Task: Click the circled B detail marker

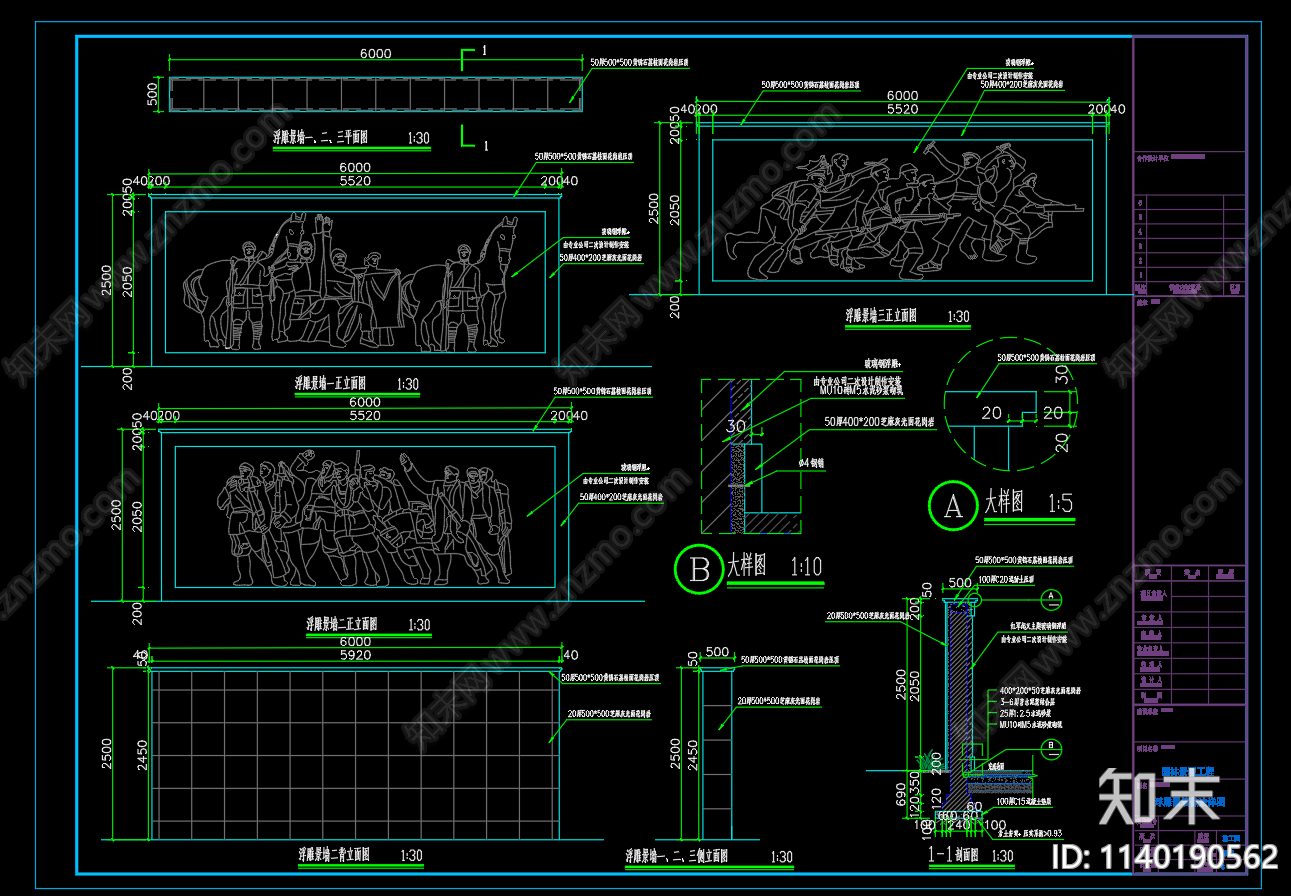Action: pyautogui.click(x=699, y=568)
